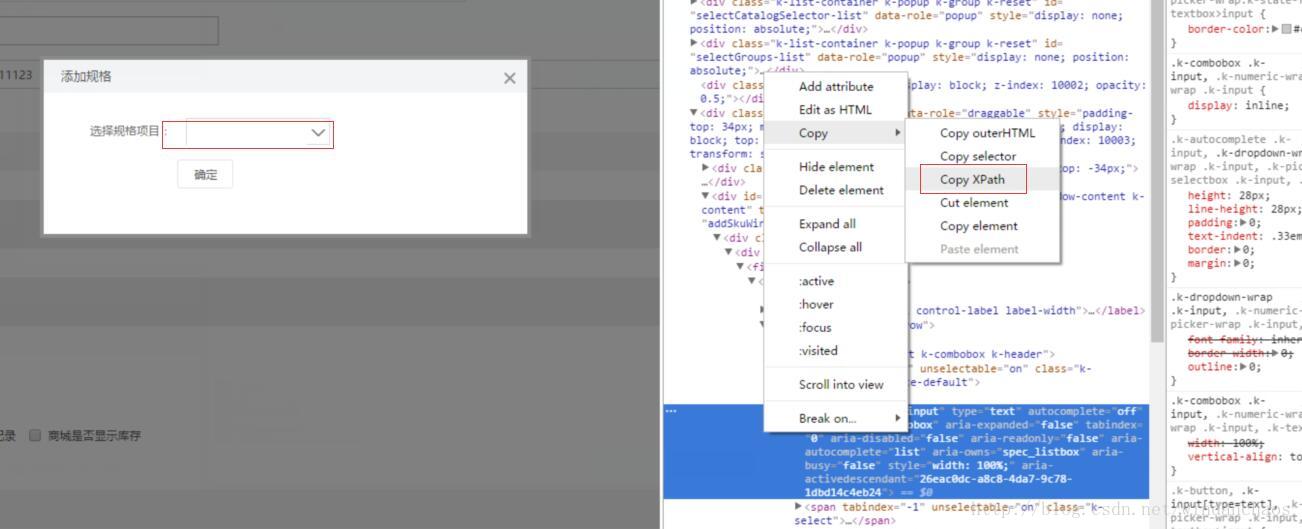The width and height of the screenshot is (1302, 529).
Task: Toggle the 商城是否显示库存 checkbox
Action: (35, 436)
